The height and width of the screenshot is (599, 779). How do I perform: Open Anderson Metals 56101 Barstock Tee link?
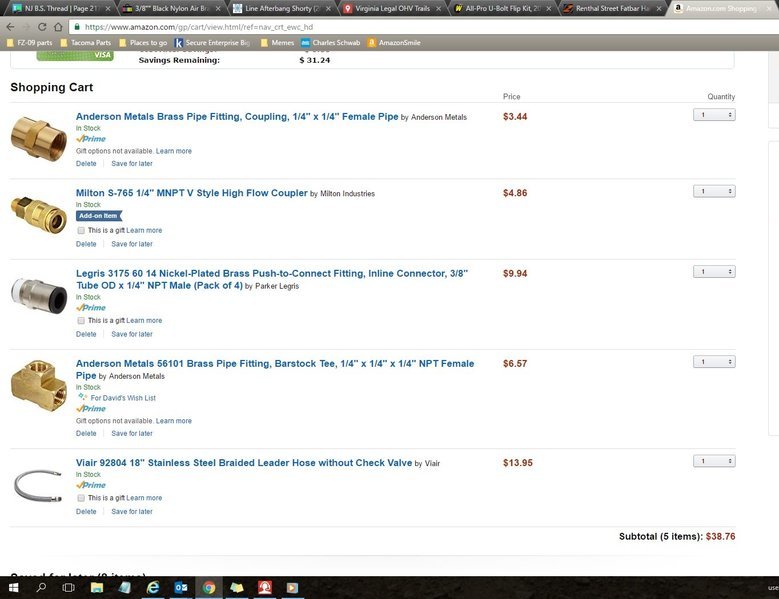pos(275,370)
